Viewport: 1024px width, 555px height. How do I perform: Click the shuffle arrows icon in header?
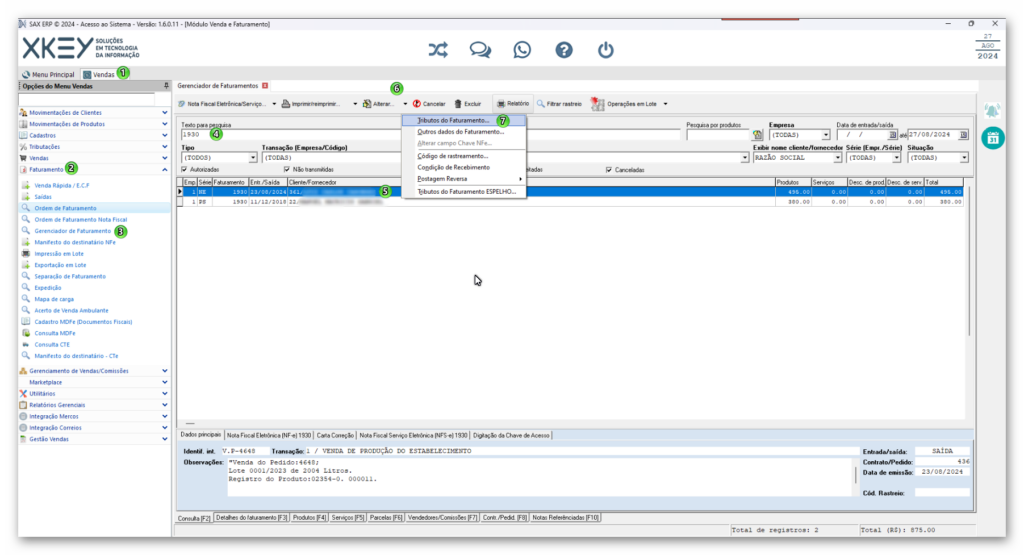click(x=438, y=50)
